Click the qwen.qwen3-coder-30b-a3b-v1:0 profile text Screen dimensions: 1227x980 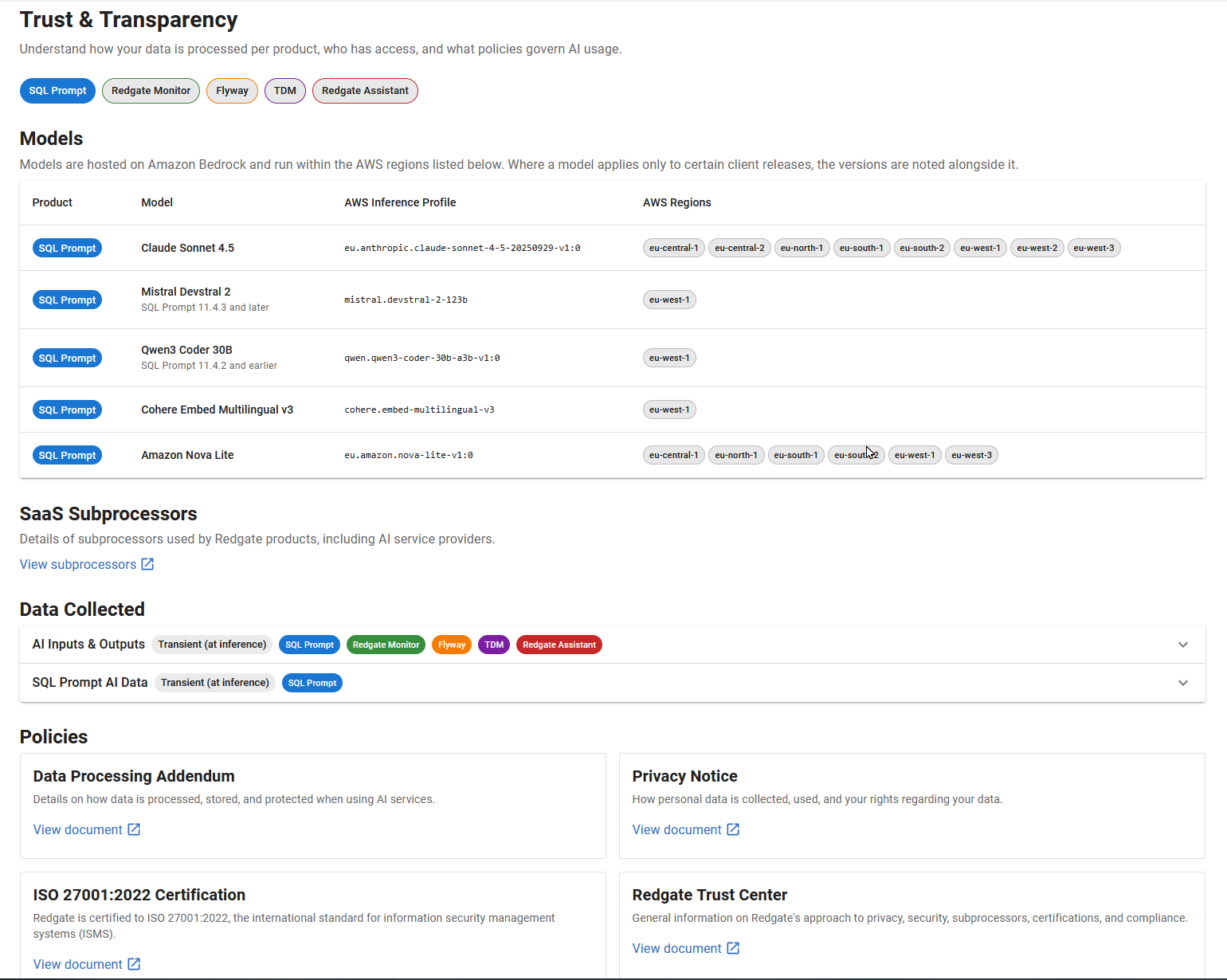422,358
